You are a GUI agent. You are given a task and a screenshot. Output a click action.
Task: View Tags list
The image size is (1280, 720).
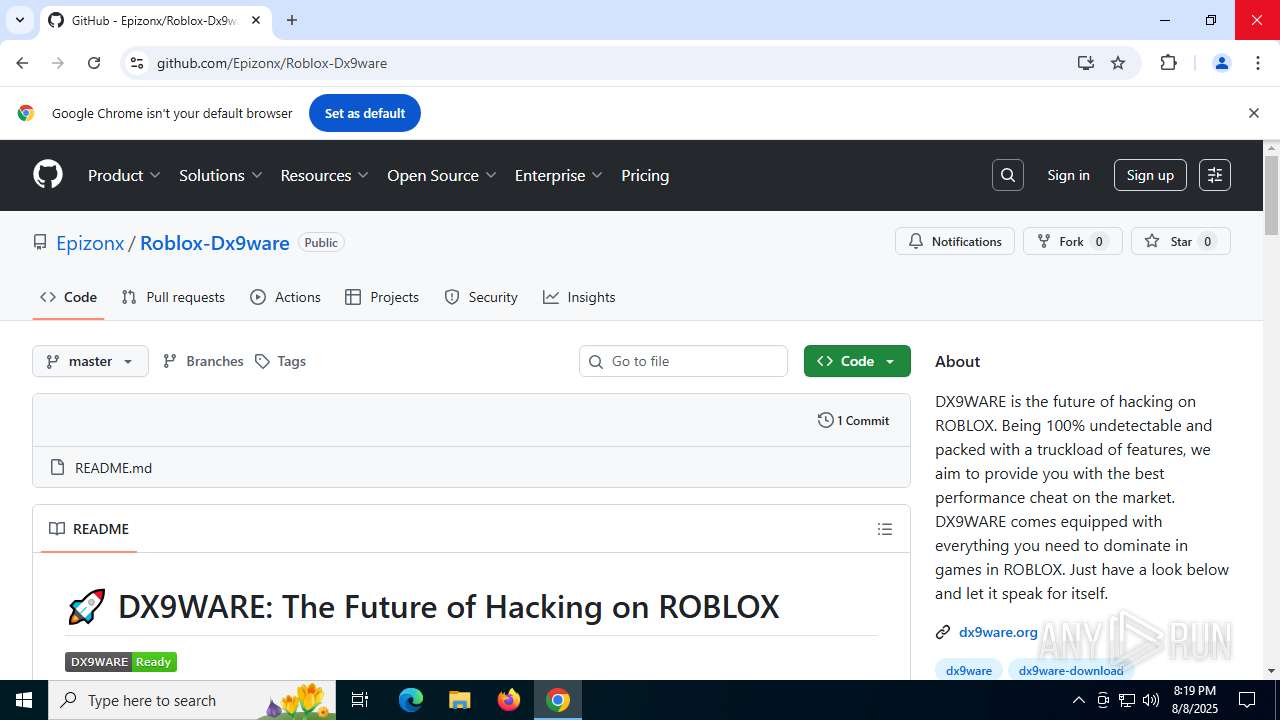(x=280, y=361)
